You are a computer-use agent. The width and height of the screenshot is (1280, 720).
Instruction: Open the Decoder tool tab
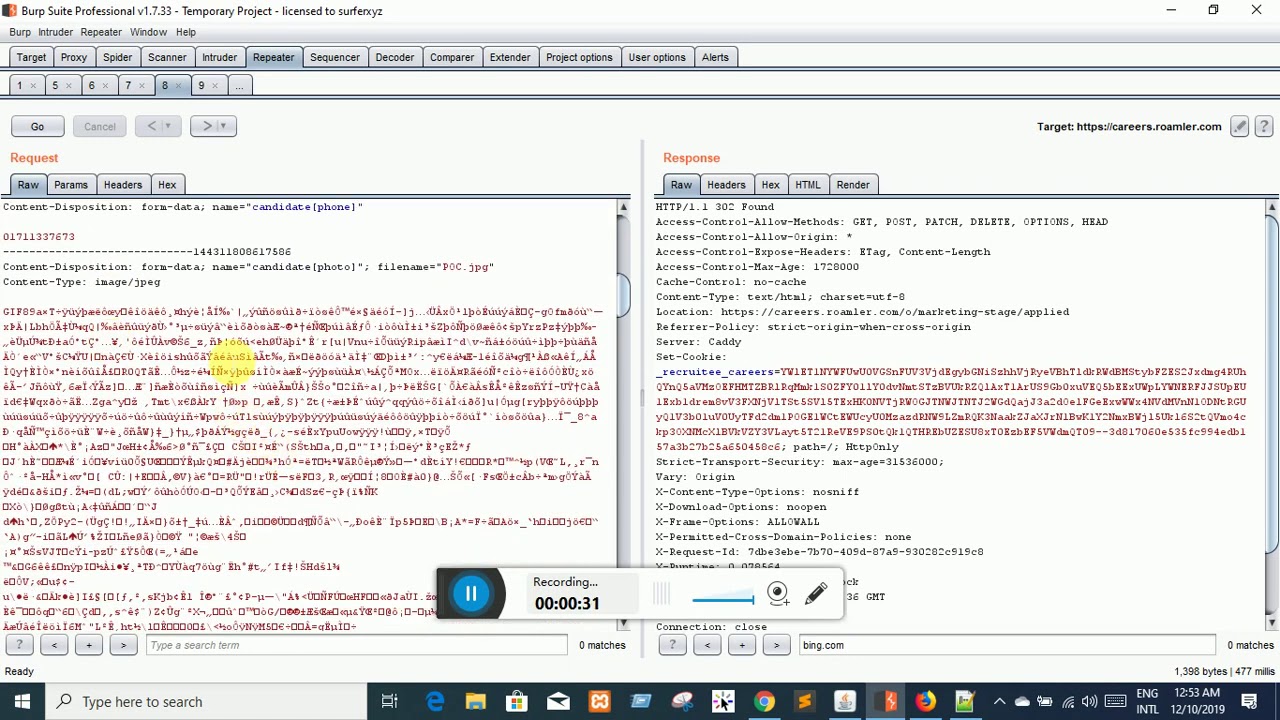point(395,57)
